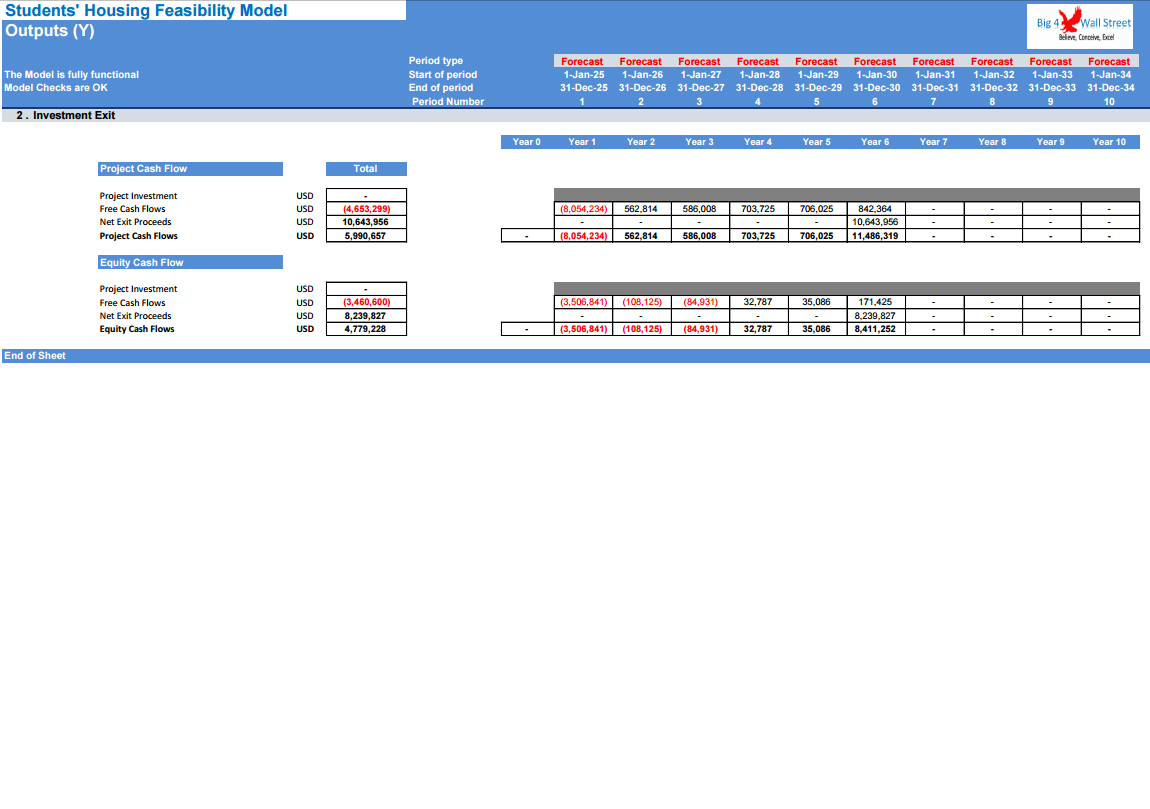Screen dimensions: 1150x809
Task: Select the equity free cash flows total (3,460,600)
Action: tap(366, 301)
